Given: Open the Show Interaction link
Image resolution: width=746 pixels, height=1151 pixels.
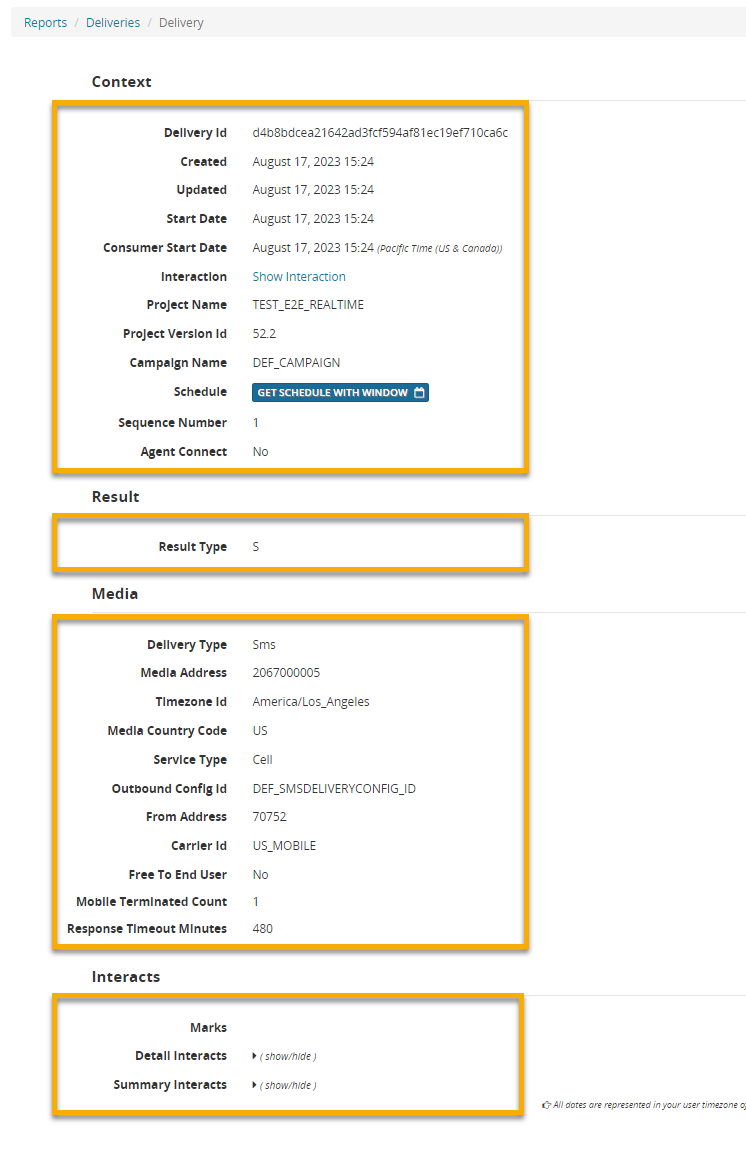Looking at the screenshot, I should pyautogui.click(x=299, y=277).
